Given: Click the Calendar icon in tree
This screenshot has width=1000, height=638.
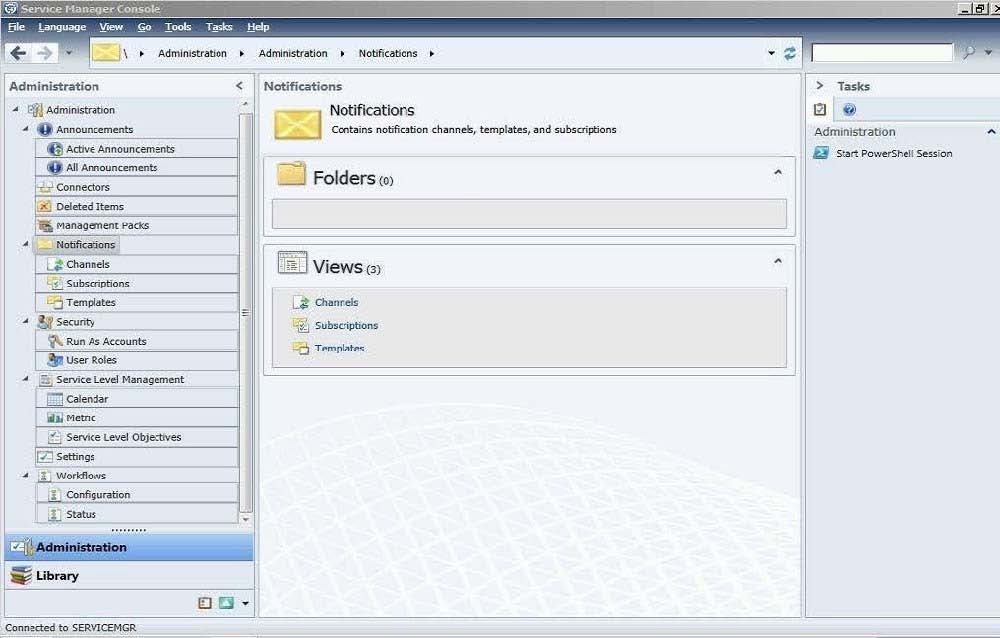Looking at the screenshot, I should [55, 399].
